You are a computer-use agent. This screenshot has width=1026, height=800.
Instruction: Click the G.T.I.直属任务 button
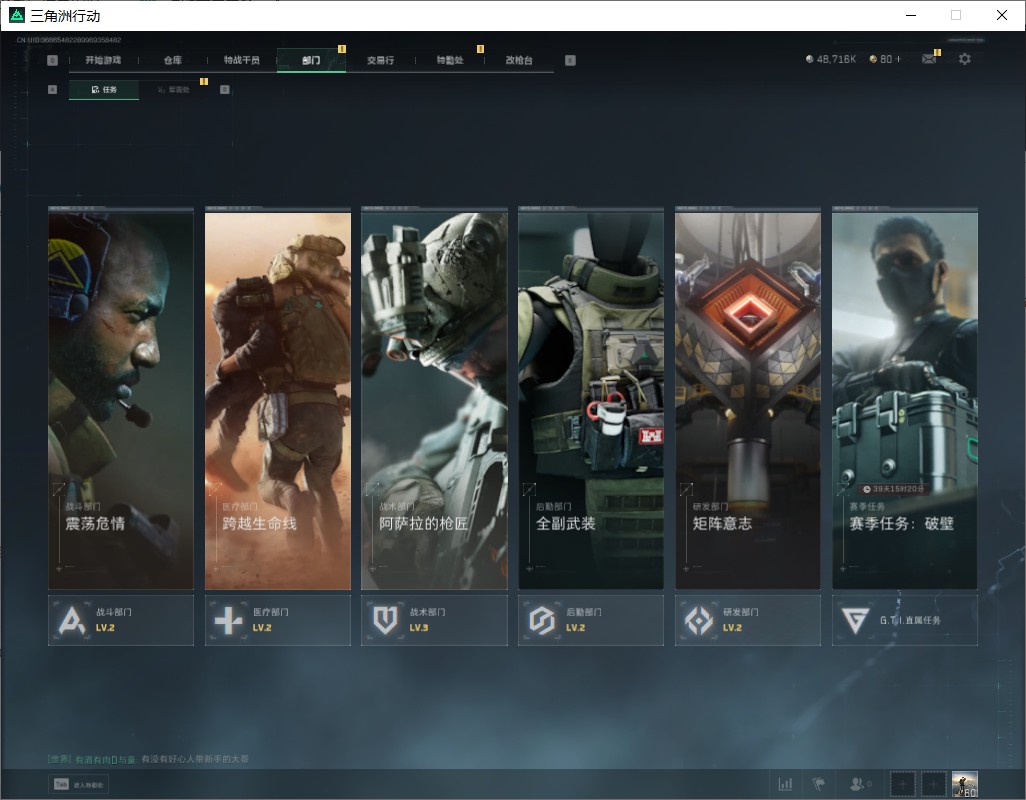click(905, 620)
